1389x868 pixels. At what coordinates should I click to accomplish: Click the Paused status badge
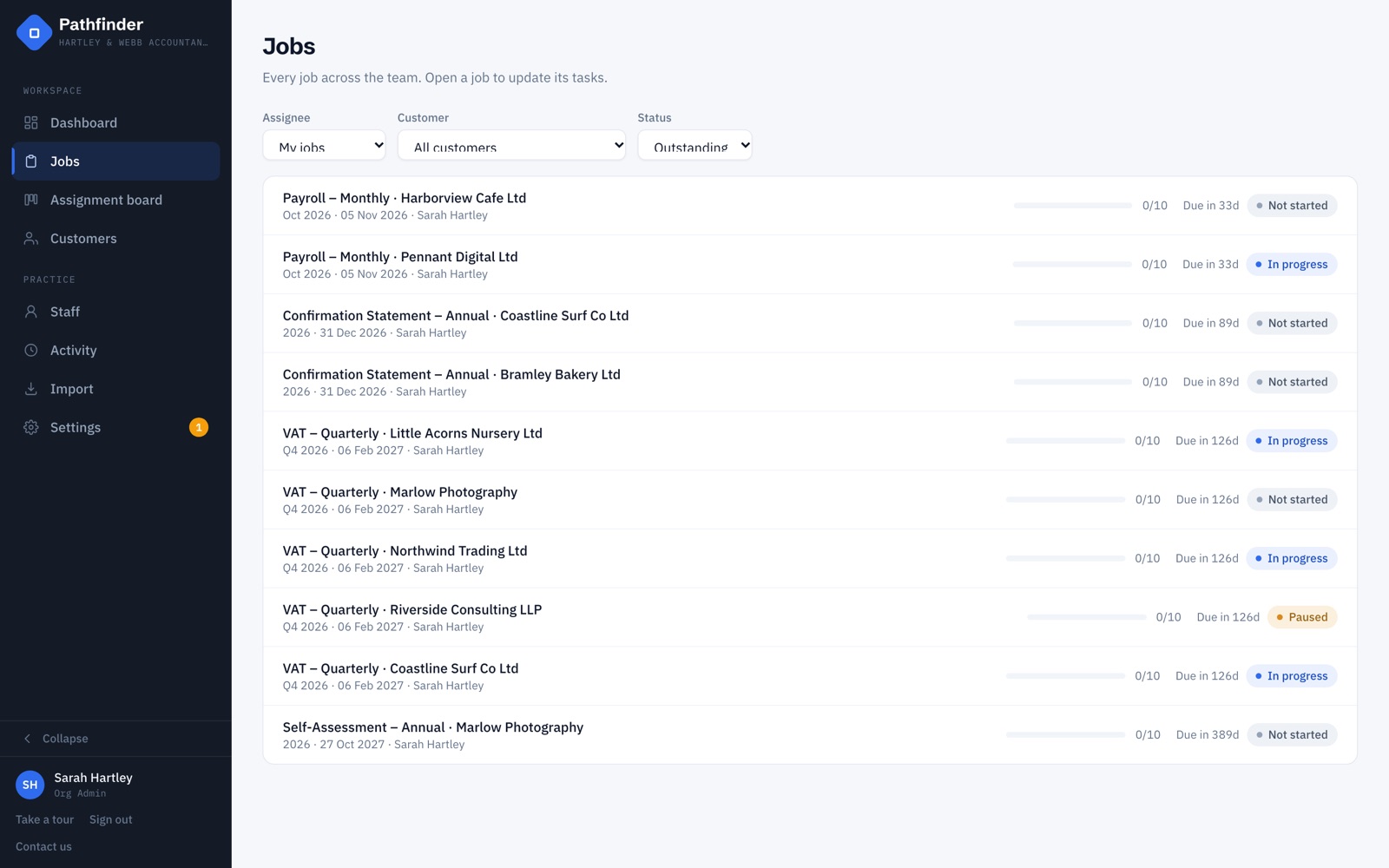1302,617
